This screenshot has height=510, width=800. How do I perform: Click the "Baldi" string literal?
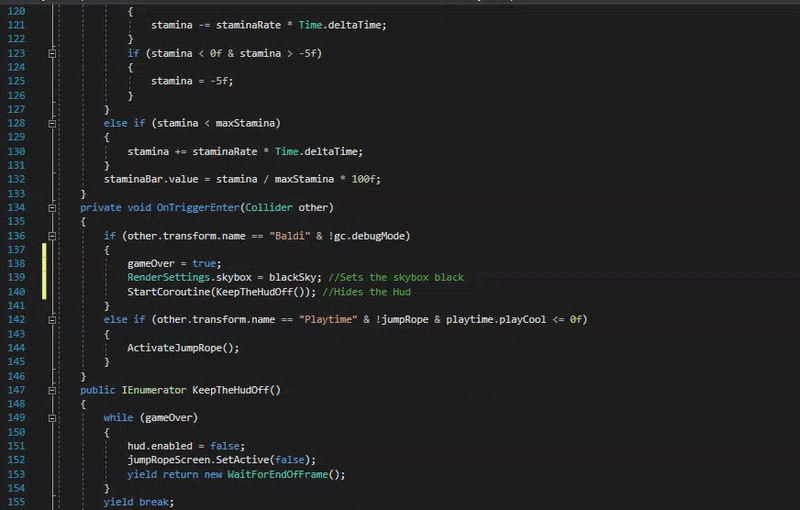click(x=289, y=236)
